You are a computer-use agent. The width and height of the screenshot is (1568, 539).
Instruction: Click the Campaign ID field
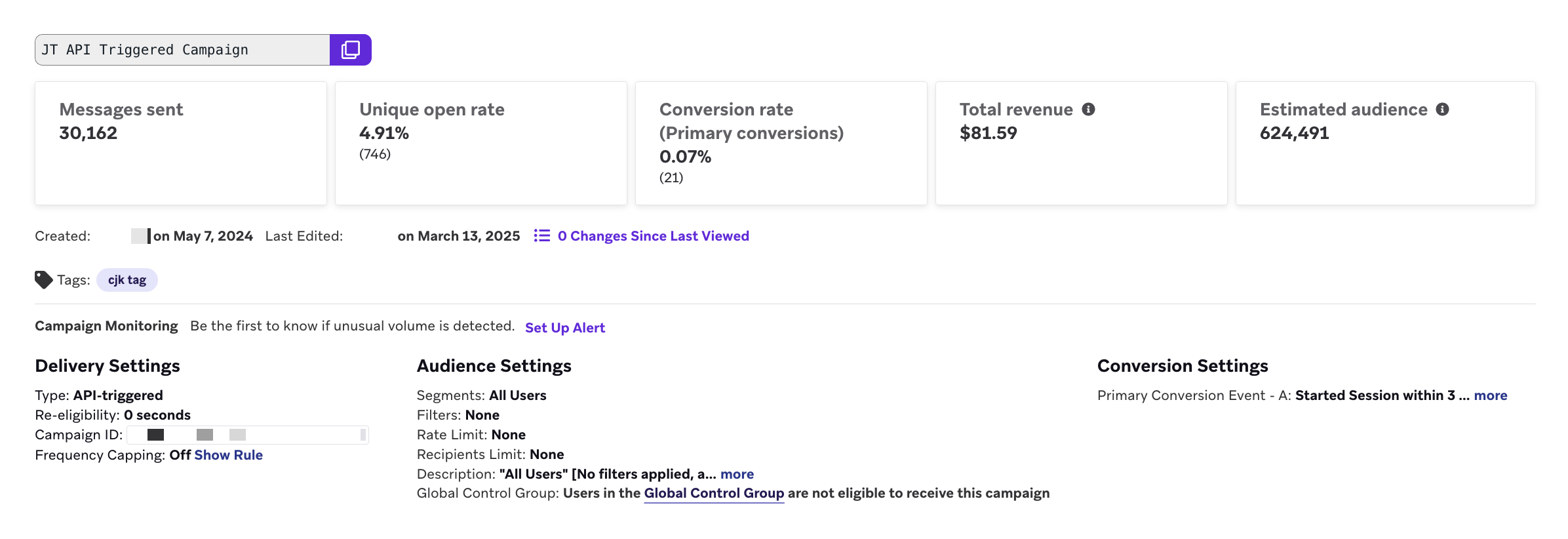[248, 435]
